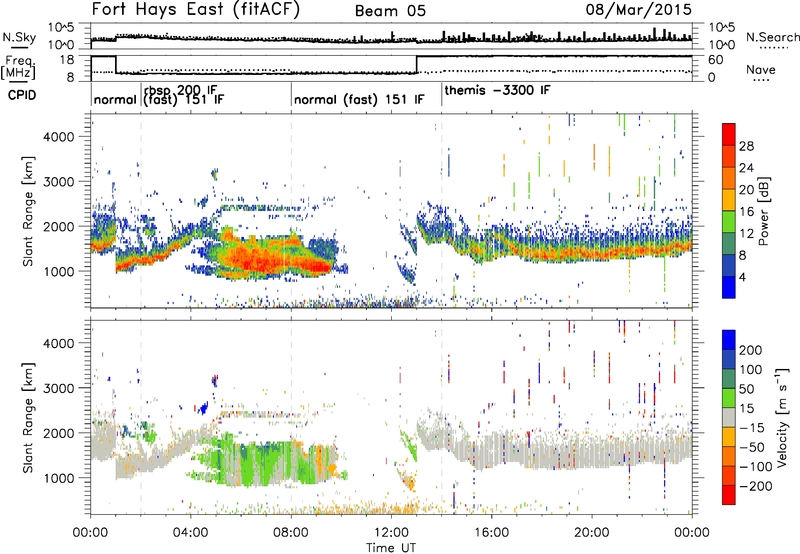800x554 pixels.
Task: Click the 'Beam 05' label
Action: tap(390, 11)
